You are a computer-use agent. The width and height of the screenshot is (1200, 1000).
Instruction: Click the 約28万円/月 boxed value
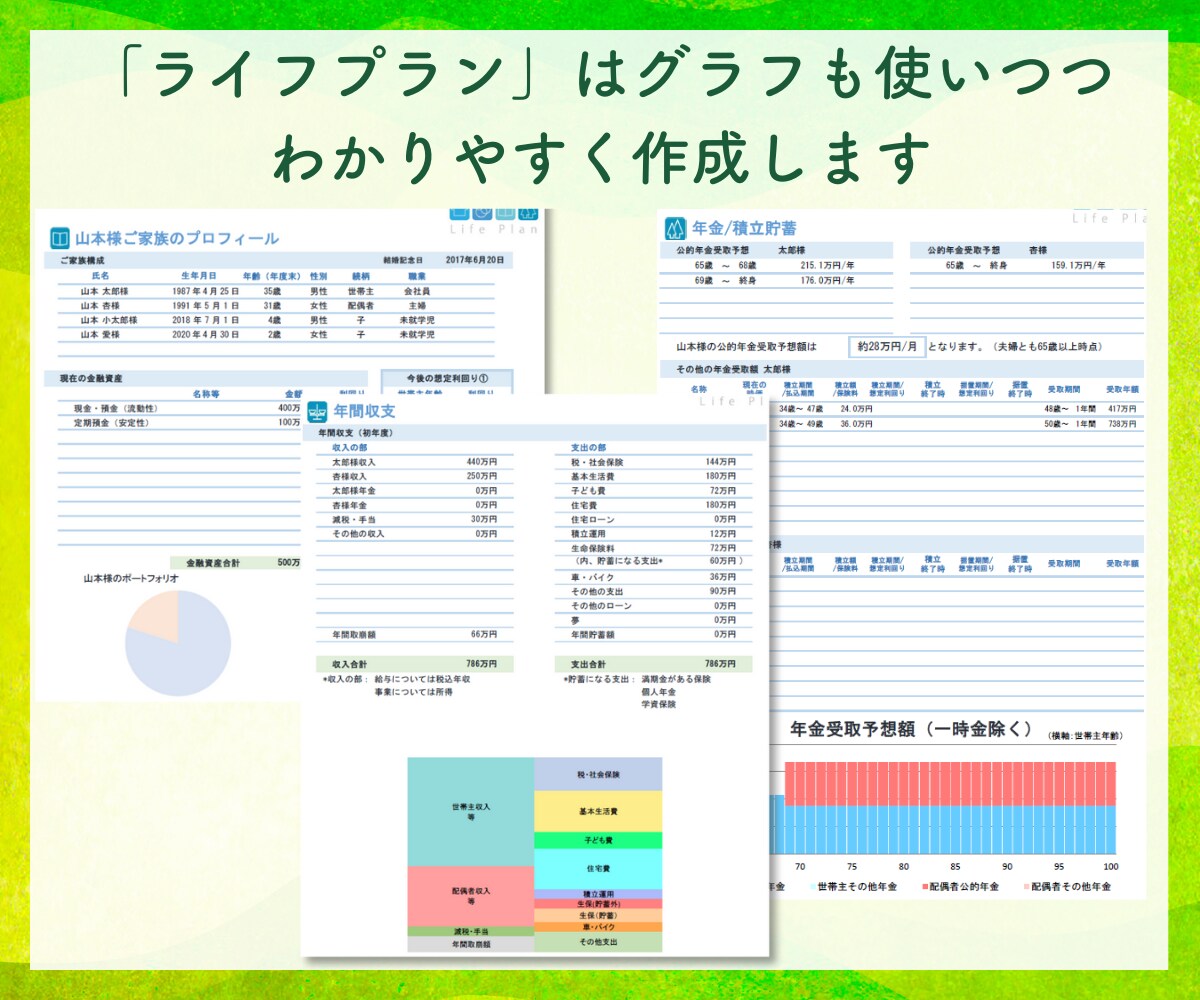[x=888, y=347]
